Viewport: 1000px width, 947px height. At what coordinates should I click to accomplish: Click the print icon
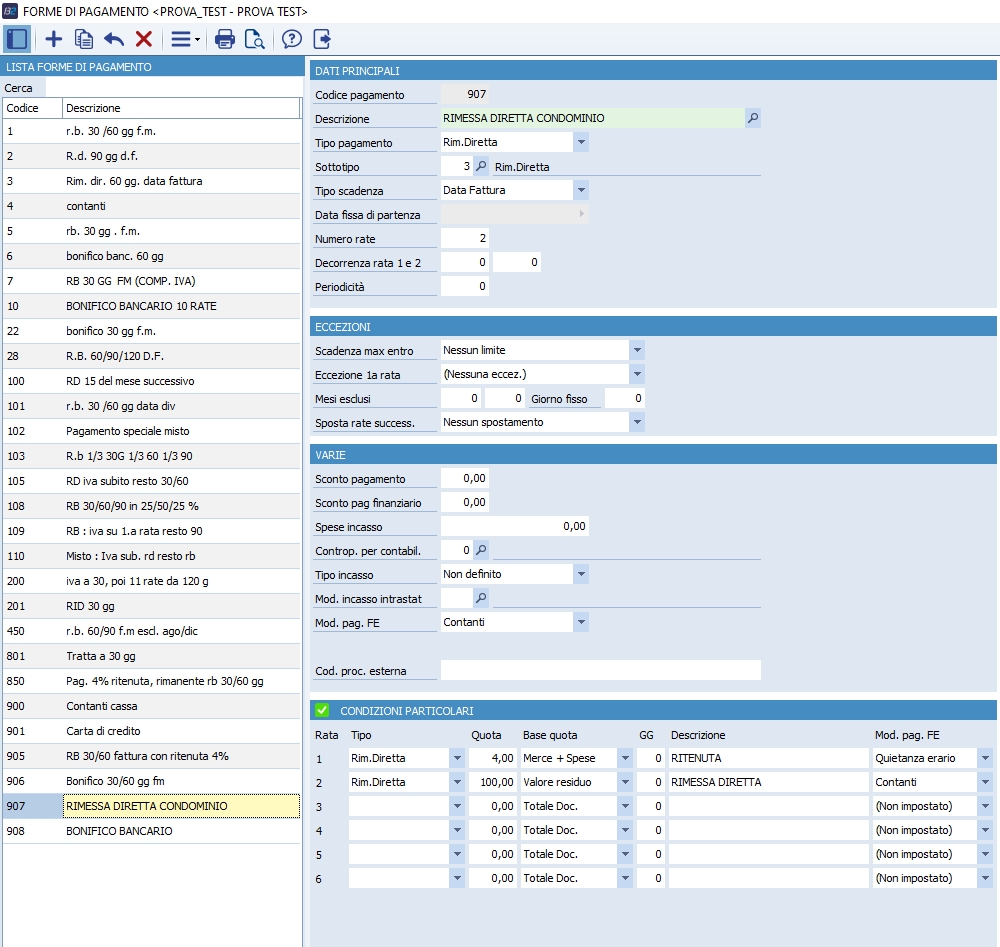225,39
